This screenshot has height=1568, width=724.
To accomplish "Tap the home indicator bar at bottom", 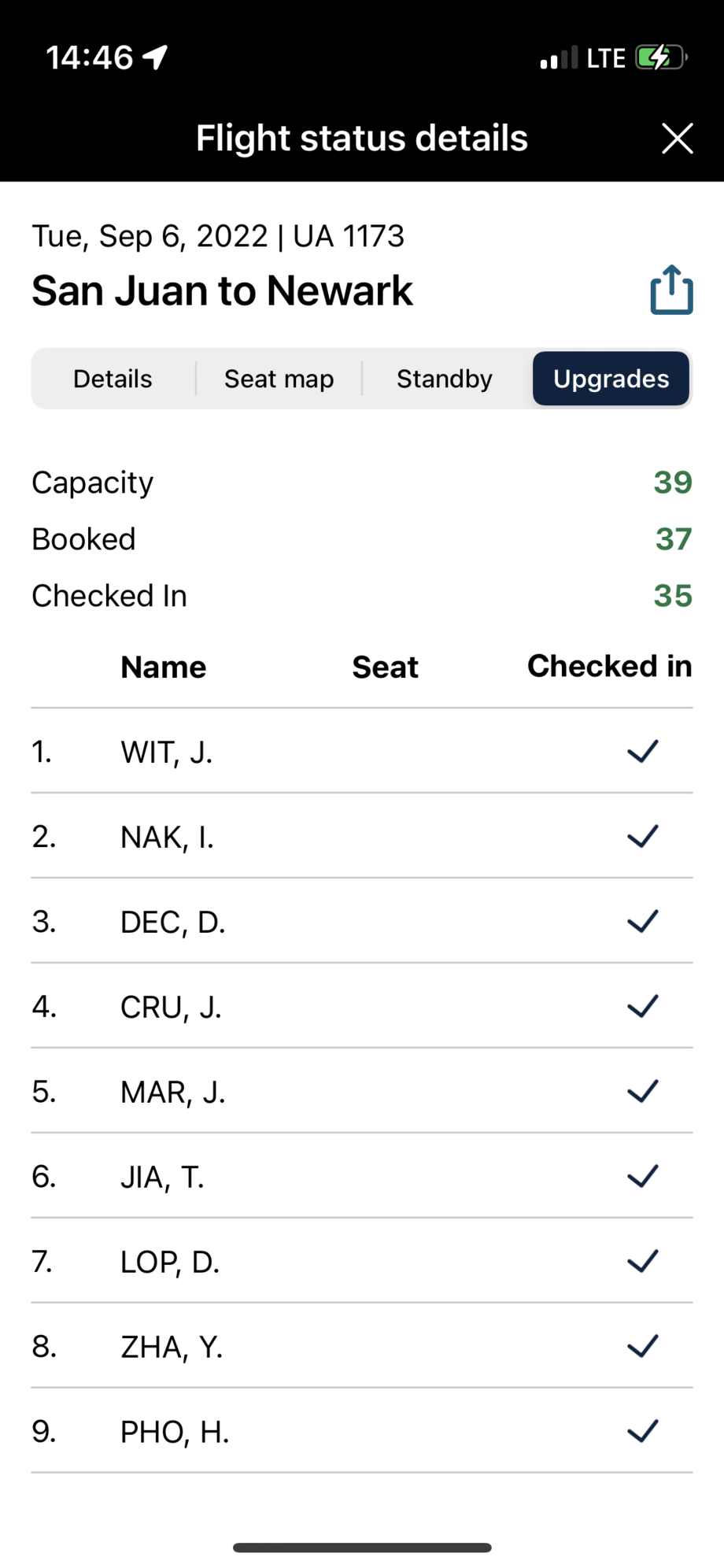I will point(362,1547).
